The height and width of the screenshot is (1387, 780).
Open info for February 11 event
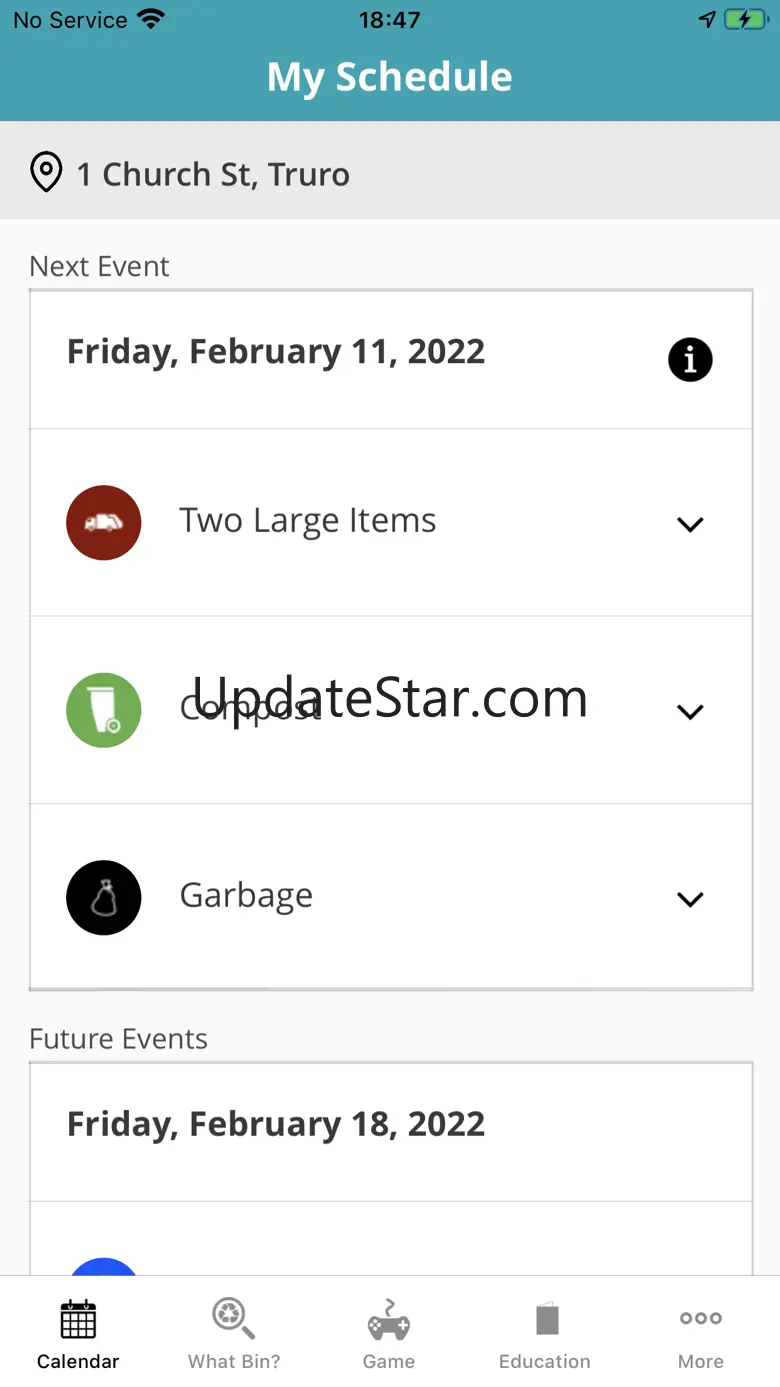[x=690, y=360]
